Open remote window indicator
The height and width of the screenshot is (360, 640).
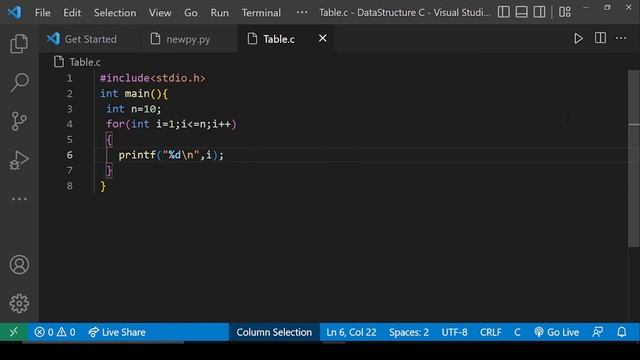(14, 332)
